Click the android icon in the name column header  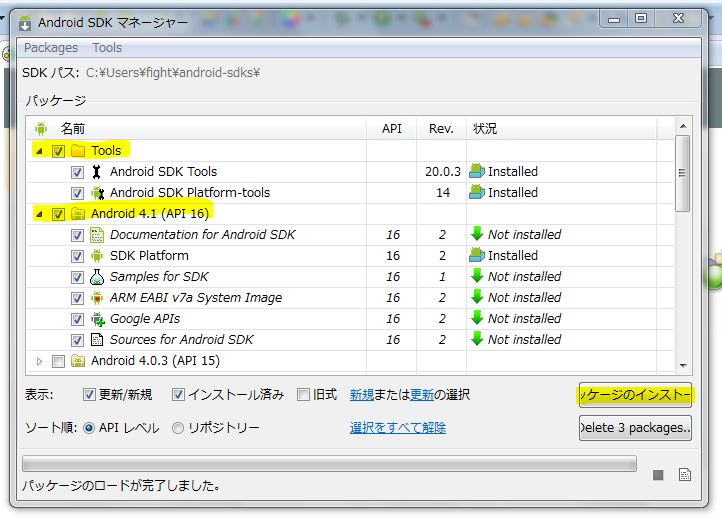pos(41,129)
